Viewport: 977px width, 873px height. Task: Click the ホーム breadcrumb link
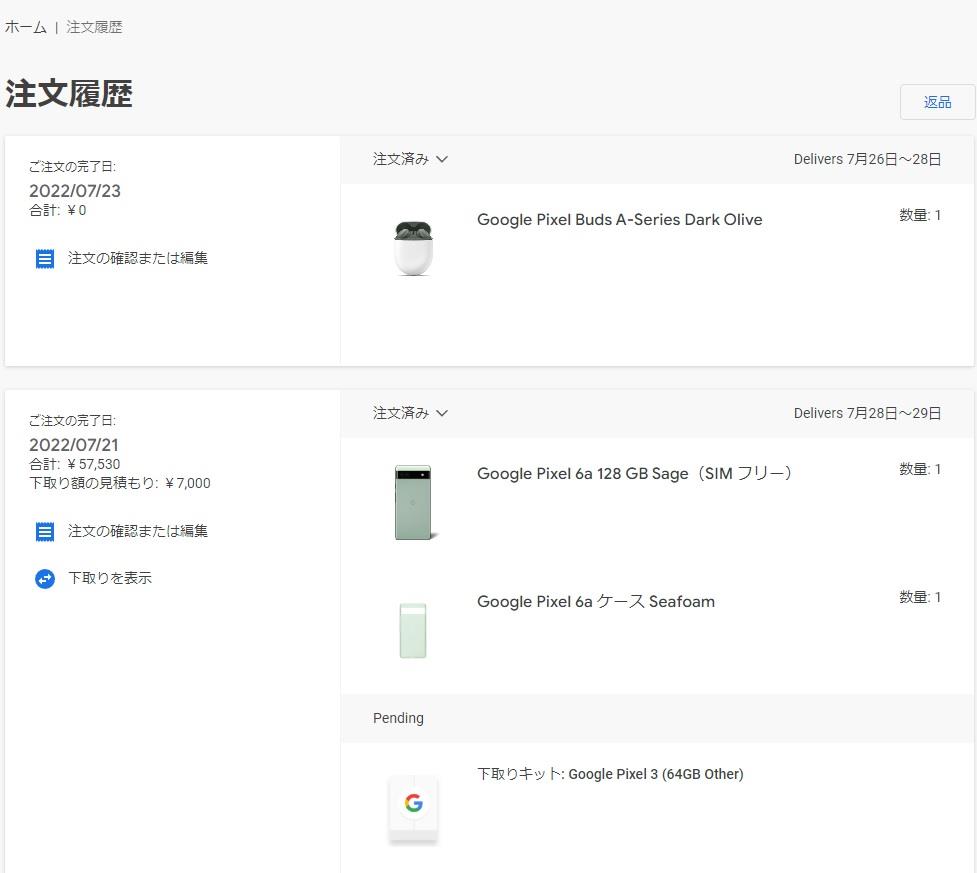pos(26,27)
